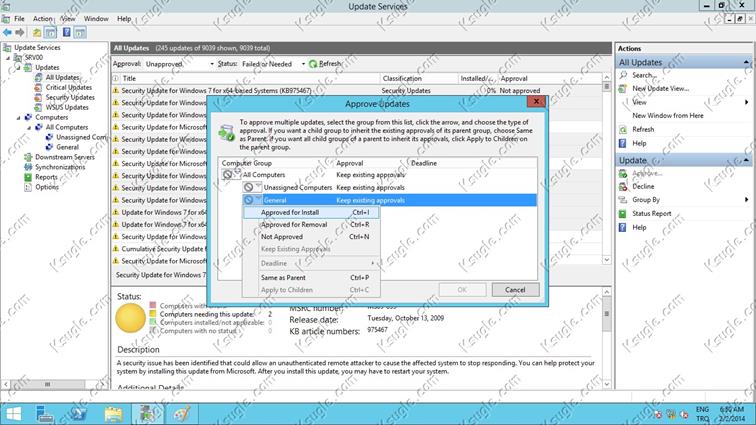Collapse the SRV00 tree node

8,57
